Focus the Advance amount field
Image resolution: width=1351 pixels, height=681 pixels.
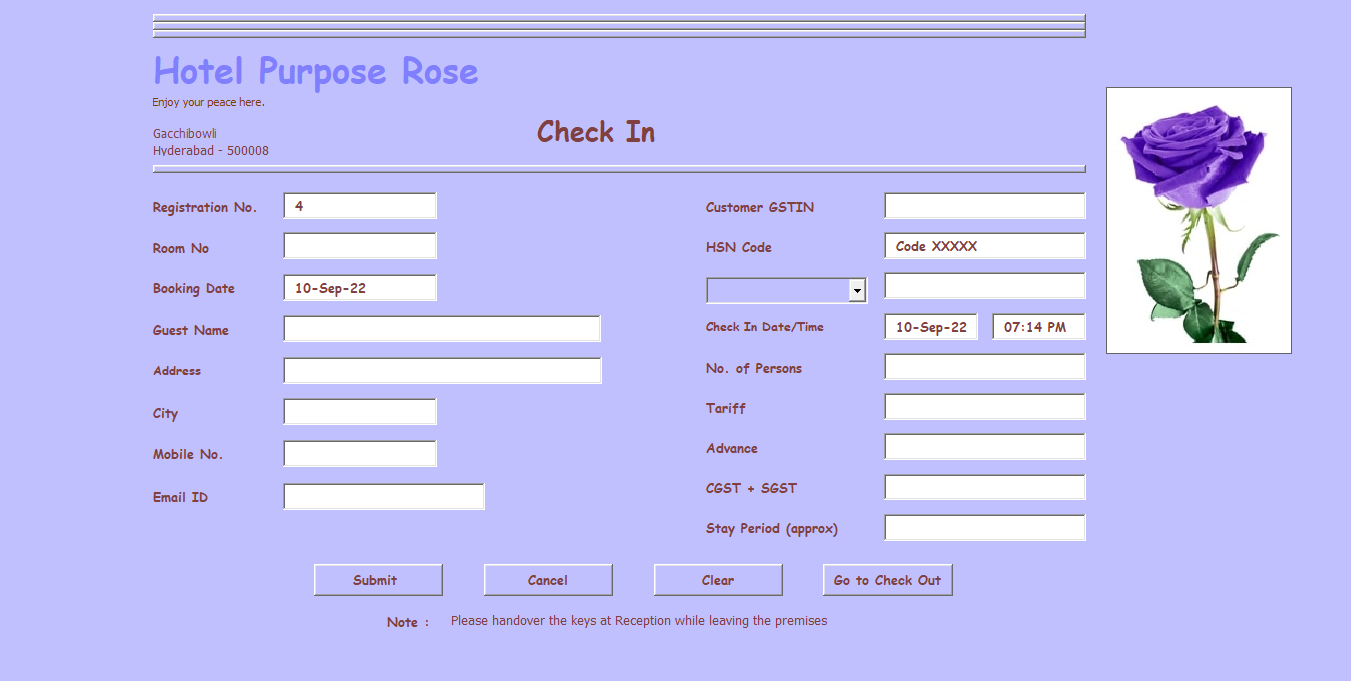point(984,447)
